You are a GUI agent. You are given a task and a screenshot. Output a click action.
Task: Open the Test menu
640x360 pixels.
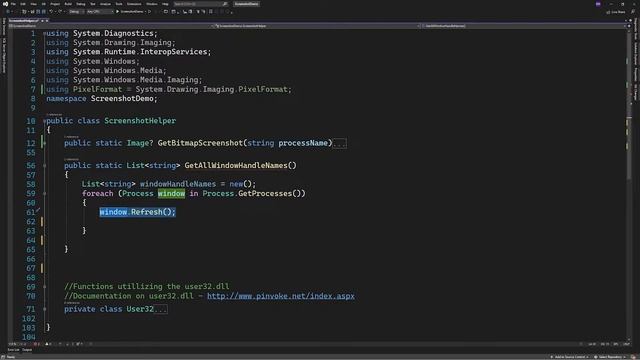[93, 4]
